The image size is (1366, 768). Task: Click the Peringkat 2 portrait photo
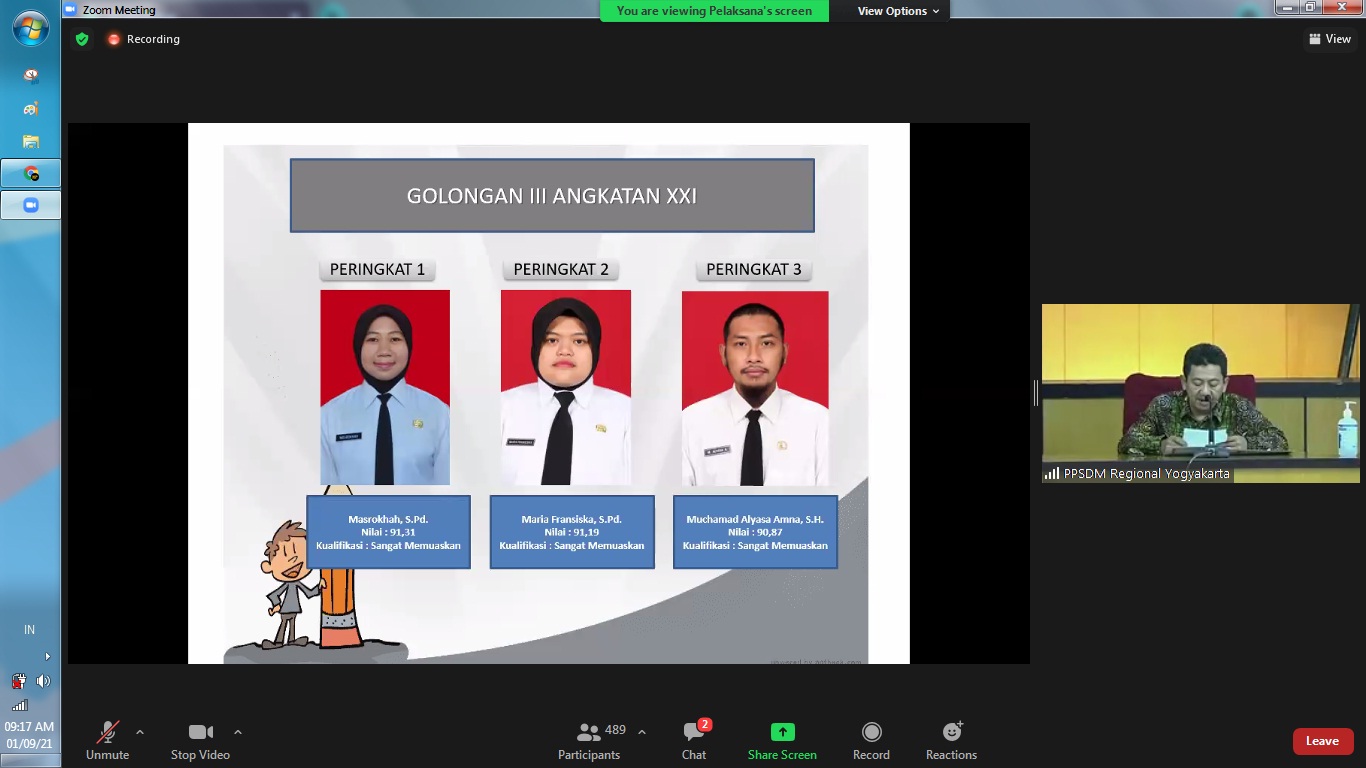tap(566, 388)
